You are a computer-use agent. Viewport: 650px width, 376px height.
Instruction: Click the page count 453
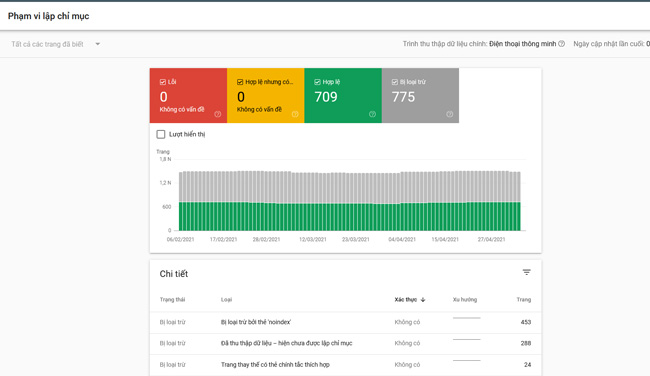pos(526,322)
